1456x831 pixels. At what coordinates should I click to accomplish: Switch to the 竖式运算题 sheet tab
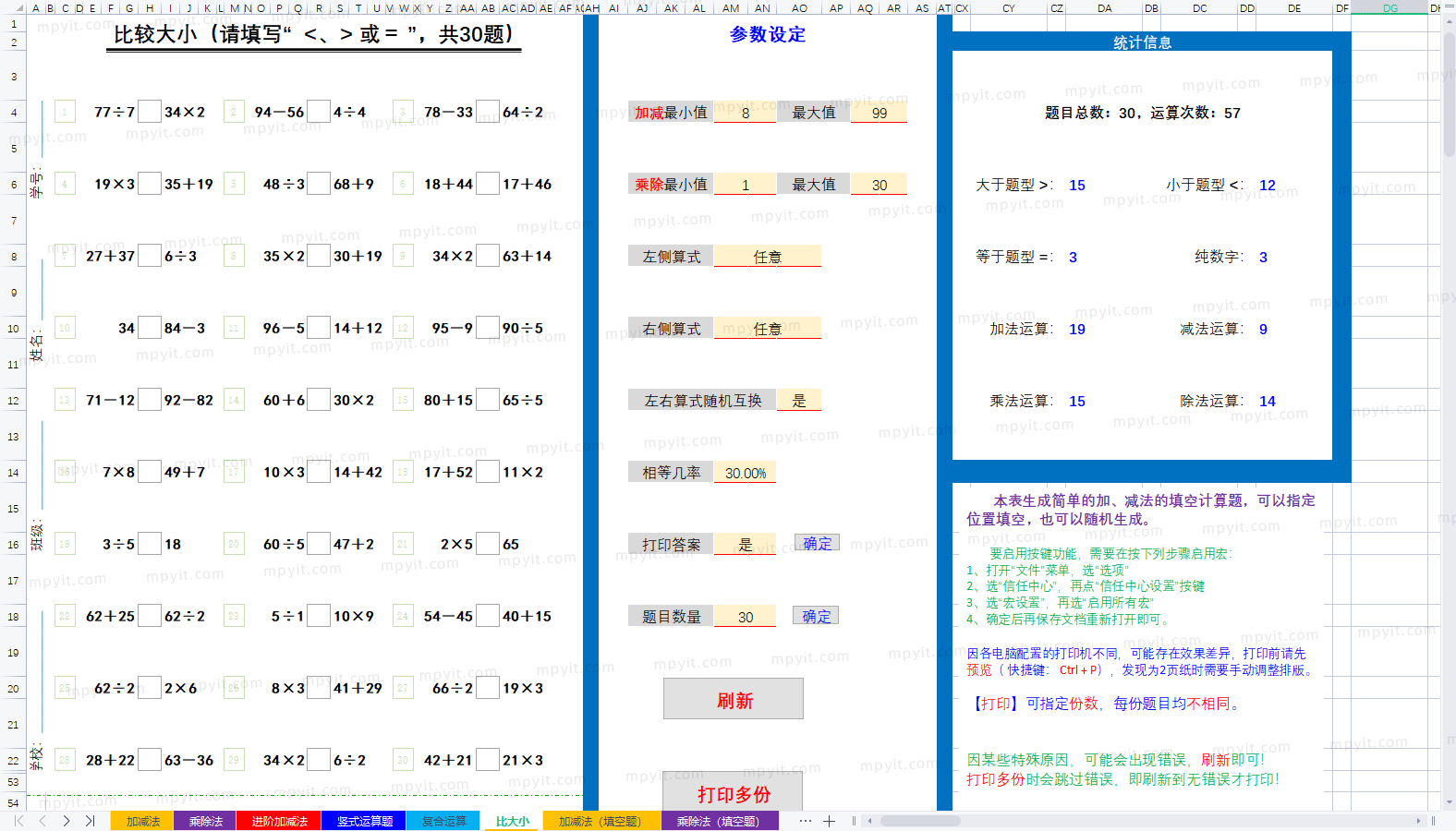[x=364, y=821]
